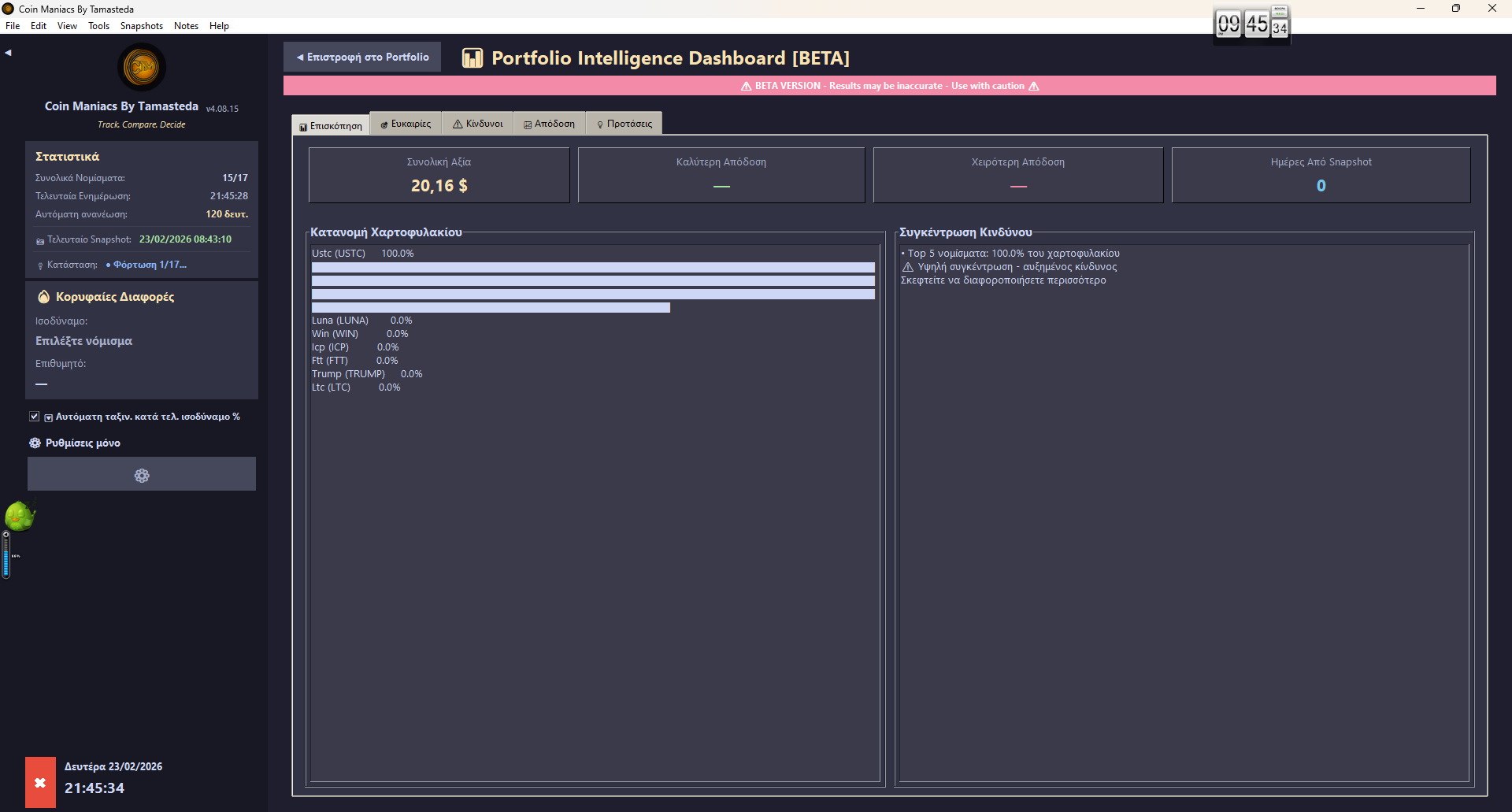Image resolution: width=1512 pixels, height=812 pixels.
Task: Adjust the vertical blue slider at screen's left edge
Action: (x=5, y=556)
